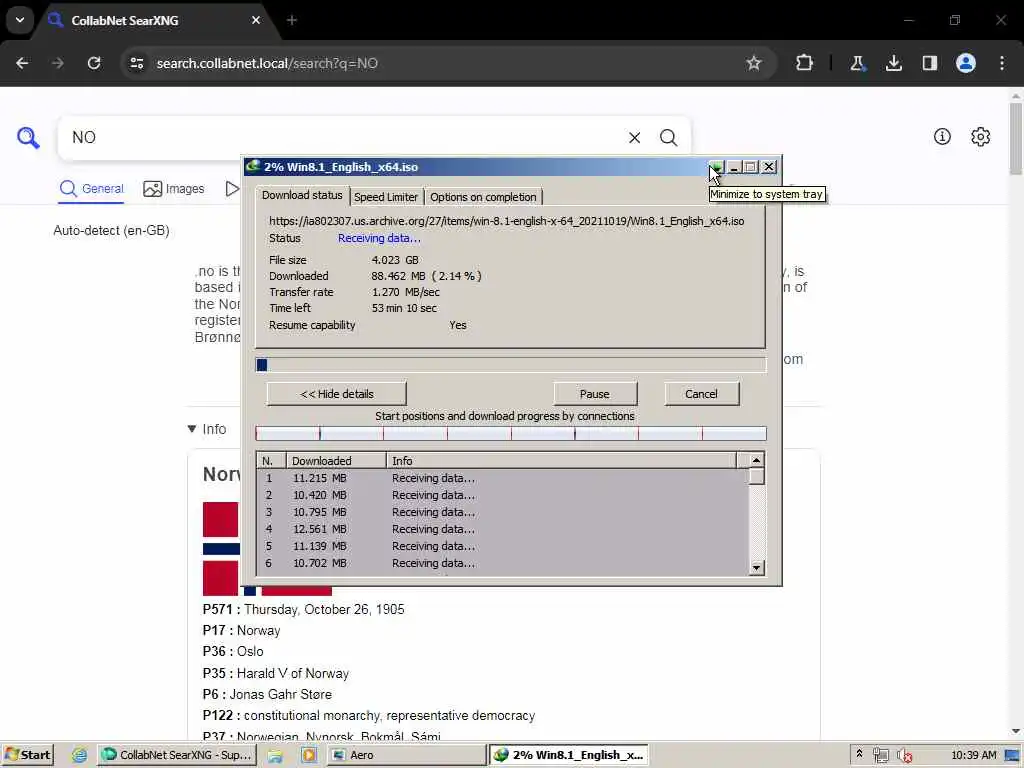Go forward in browser history
The image size is (1024, 768).
(57, 63)
